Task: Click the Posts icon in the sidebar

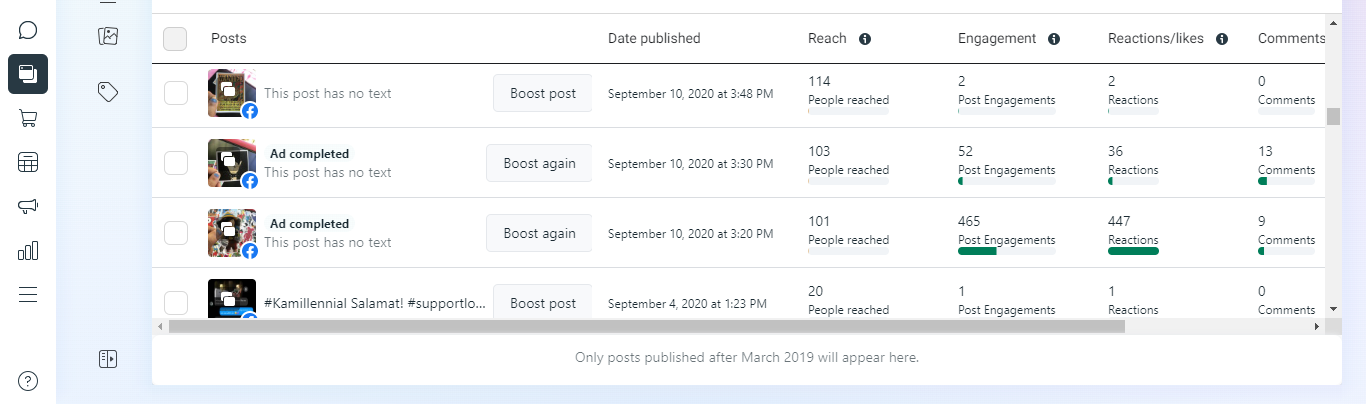Action: tap(28, 74)
